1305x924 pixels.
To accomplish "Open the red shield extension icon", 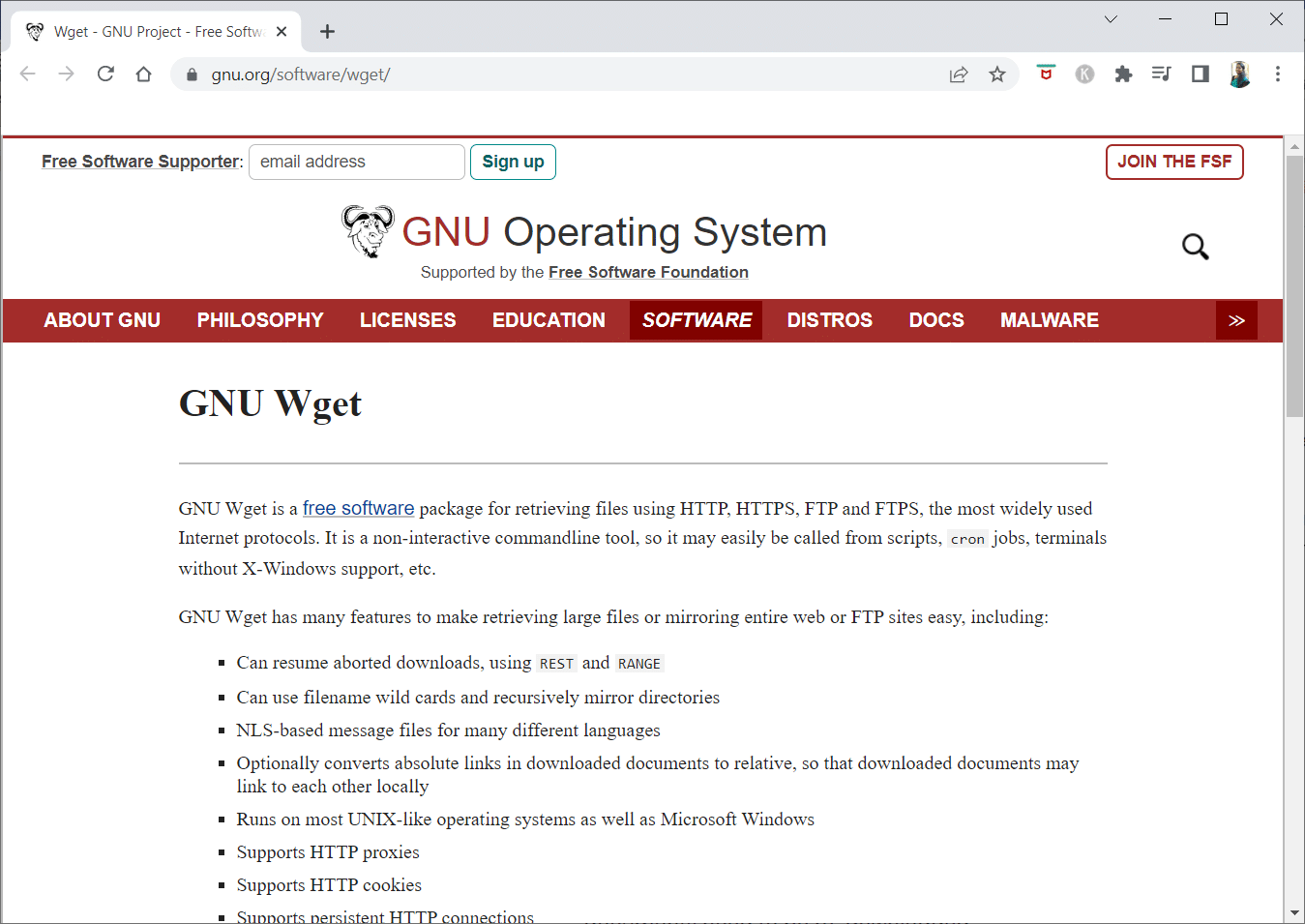I will 1046,74.
